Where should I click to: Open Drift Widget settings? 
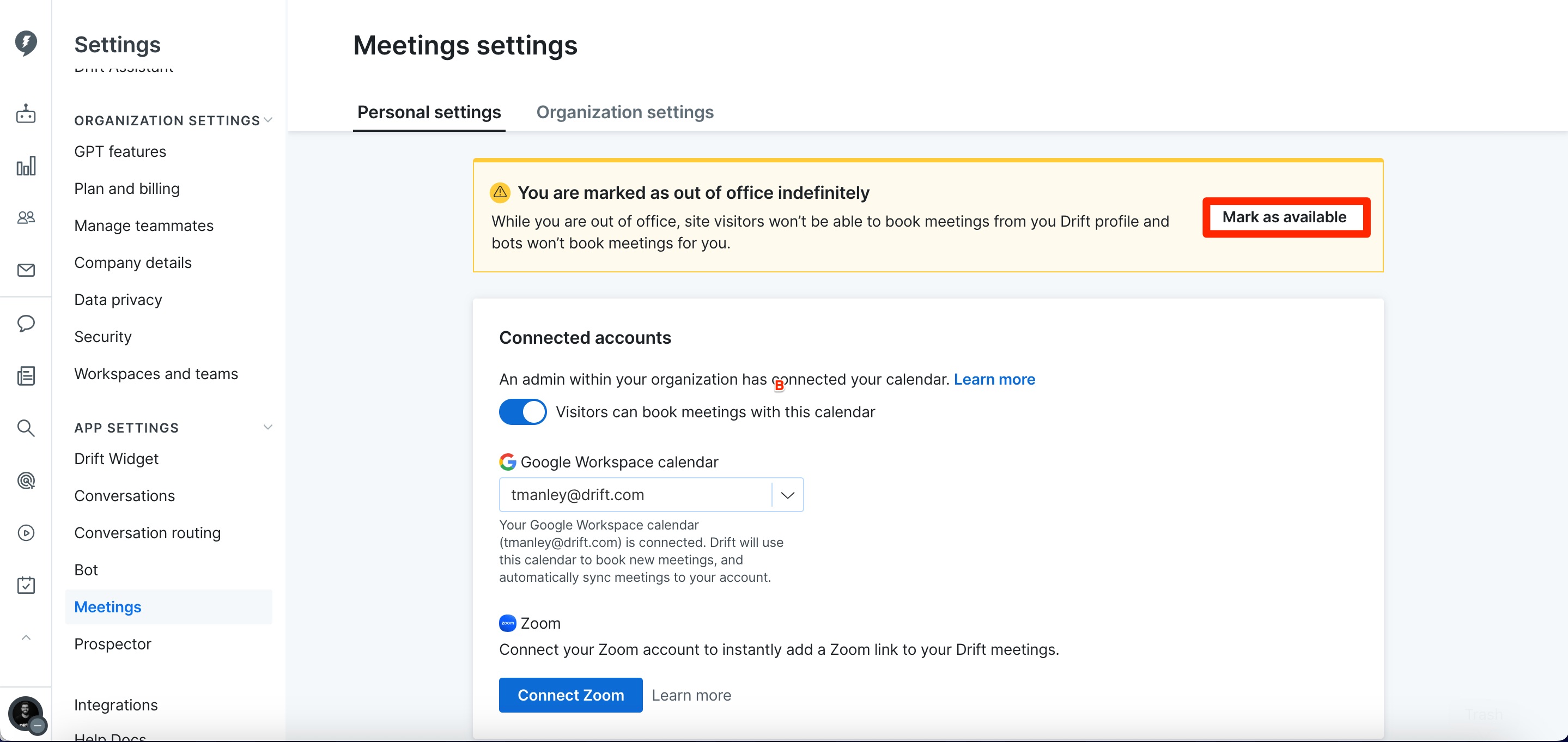coord(116,458)
